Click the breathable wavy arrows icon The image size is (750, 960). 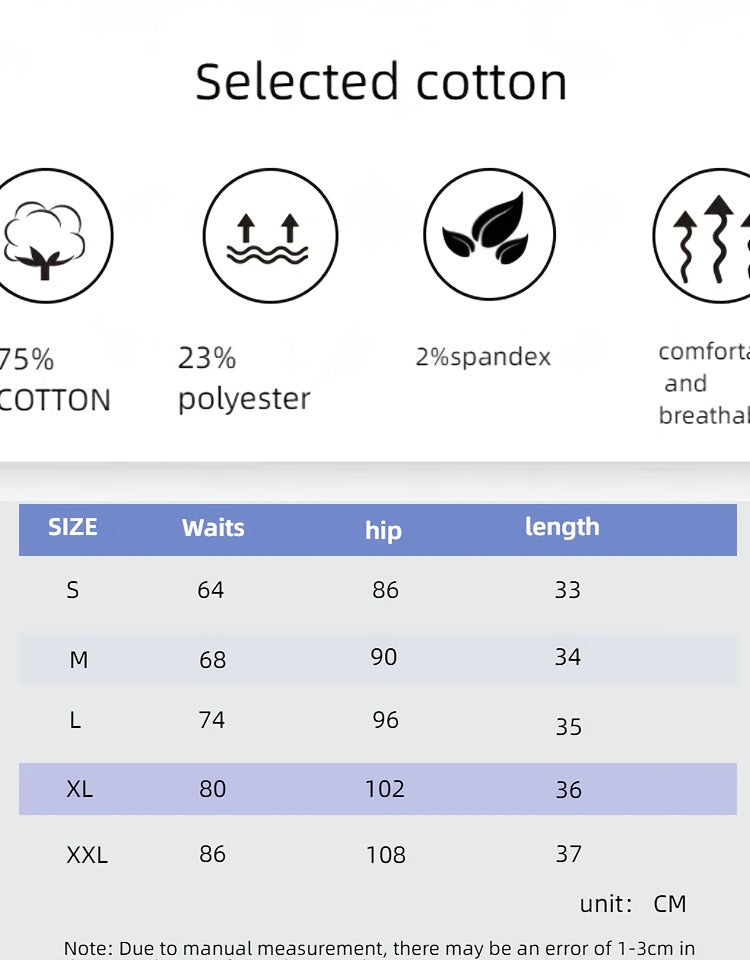pyautogui.click(x=702, y=236)
